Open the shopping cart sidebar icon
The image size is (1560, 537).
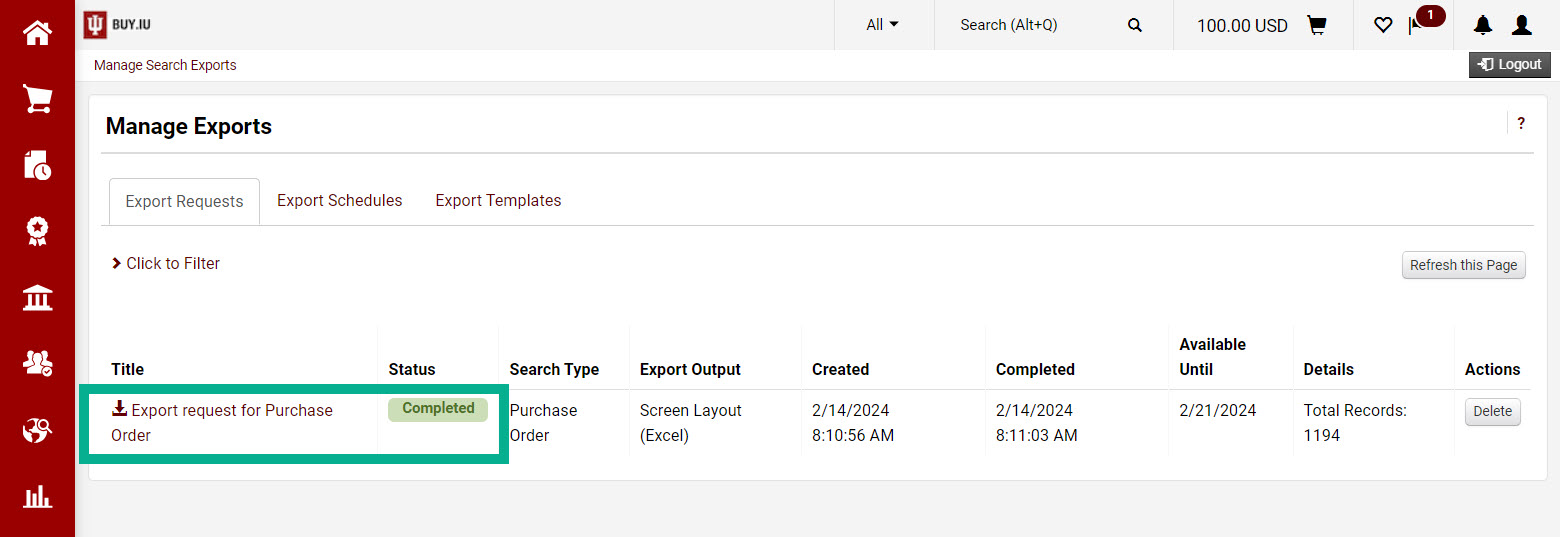pyautogui.click(x=37, y=99)
